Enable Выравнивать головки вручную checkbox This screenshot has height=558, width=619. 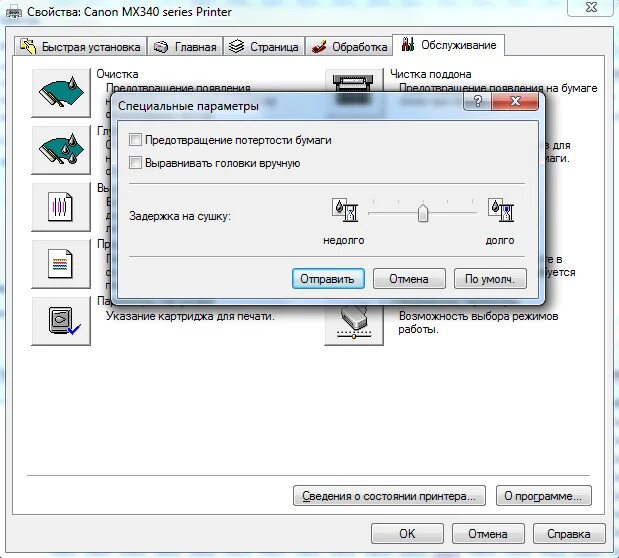coord(135,162)
